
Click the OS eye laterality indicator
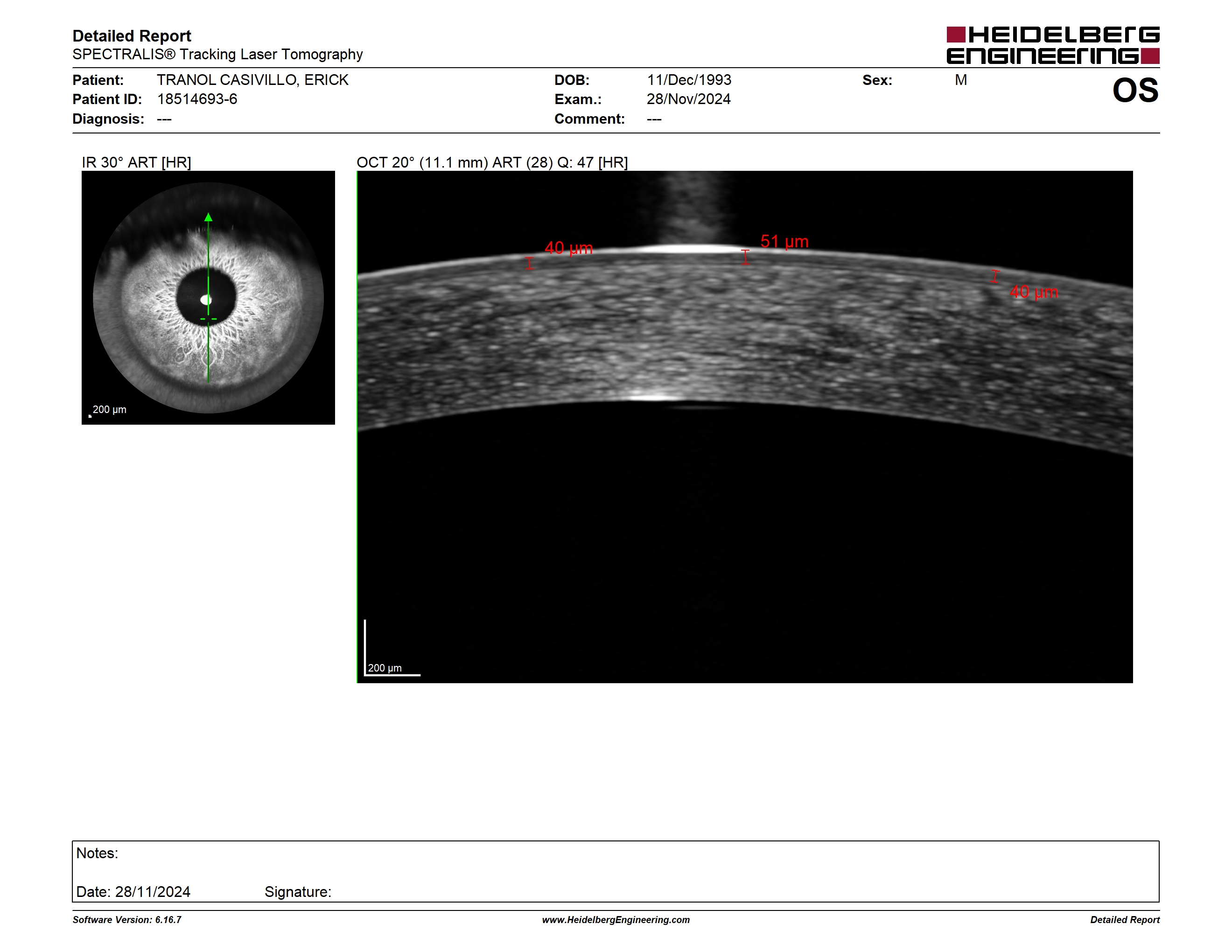point(1135,90)
